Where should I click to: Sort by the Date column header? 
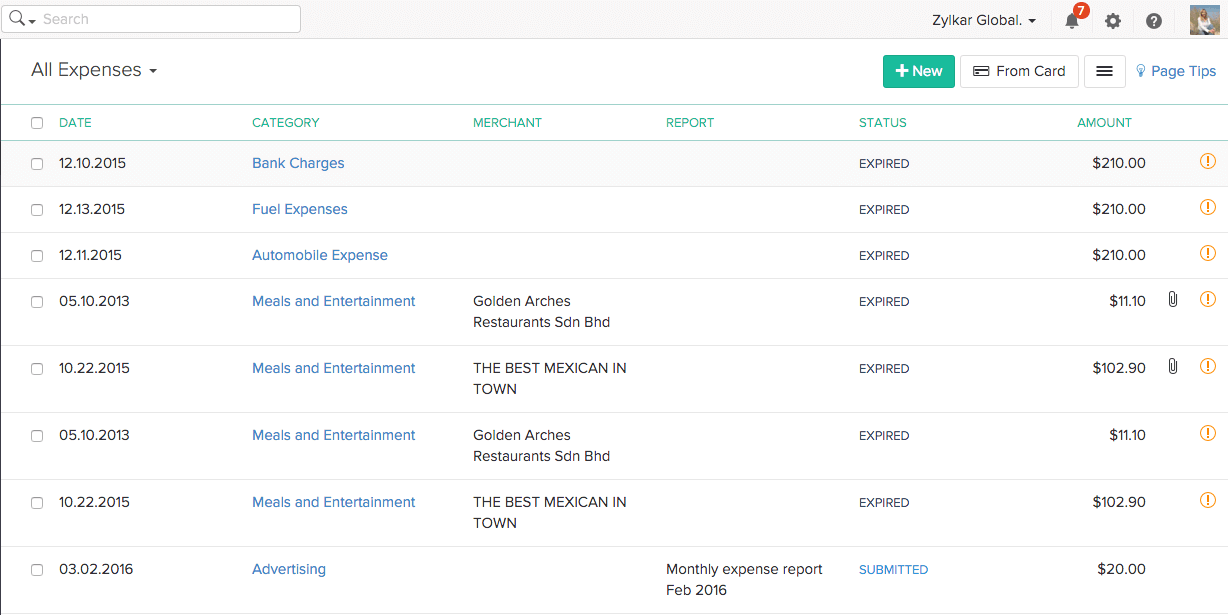tap(75, 123)
